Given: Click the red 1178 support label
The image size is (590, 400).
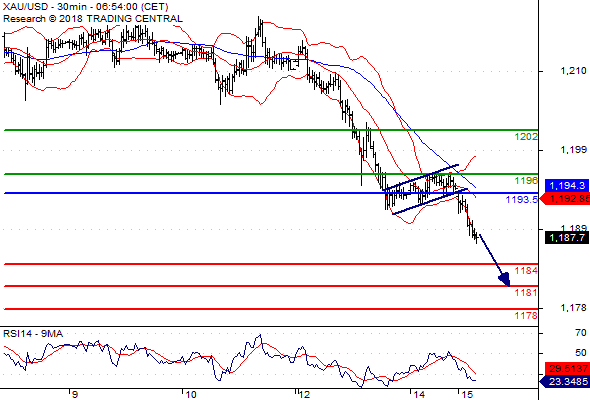Looking at the screenshot, I should pyautogui.click(x=526, y=315).
